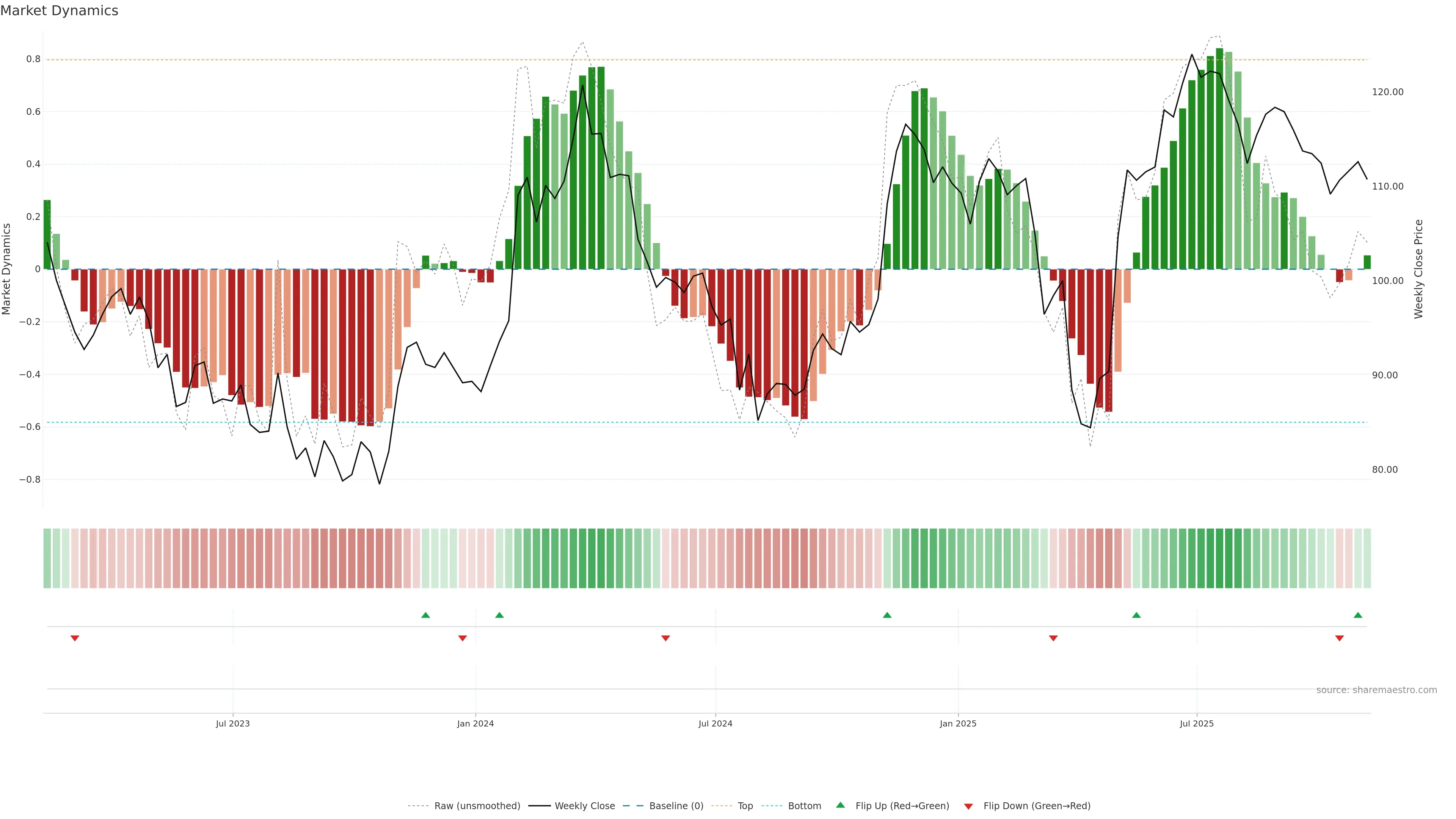
Task: Click the 120.00 price axis tick label
Action: tap(1387, 92)
